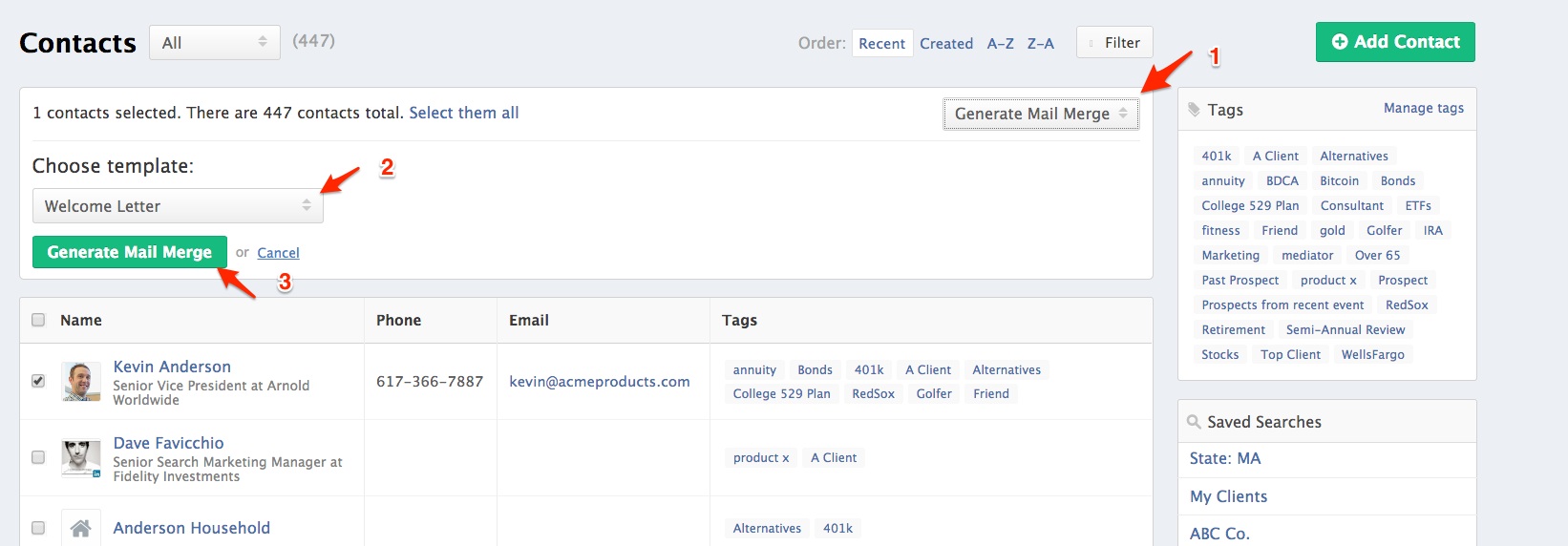The image size is (1568, 546).
Task: Click the LinkedIn badge on Dave's avatar
Action: pyautogui.click(x=96, y=473)
